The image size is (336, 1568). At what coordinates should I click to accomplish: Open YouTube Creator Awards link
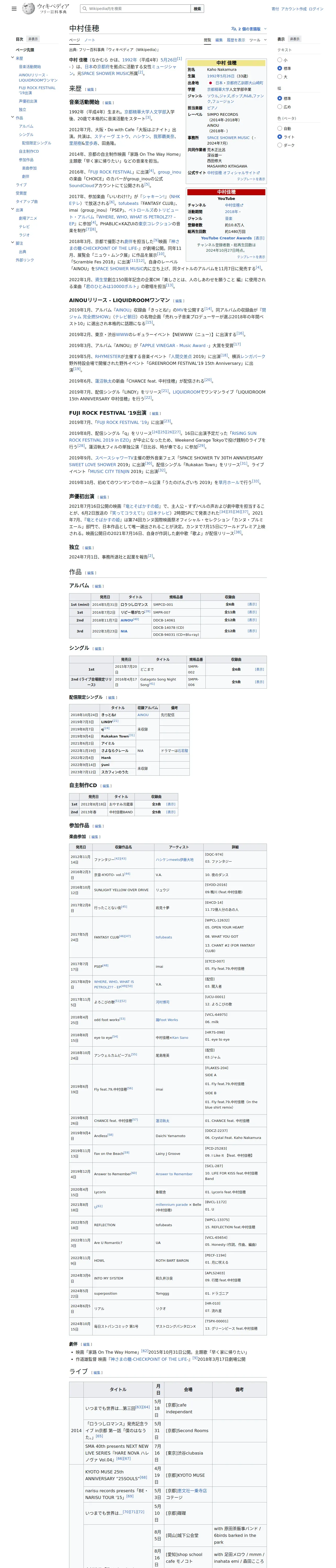coord(227,238)
